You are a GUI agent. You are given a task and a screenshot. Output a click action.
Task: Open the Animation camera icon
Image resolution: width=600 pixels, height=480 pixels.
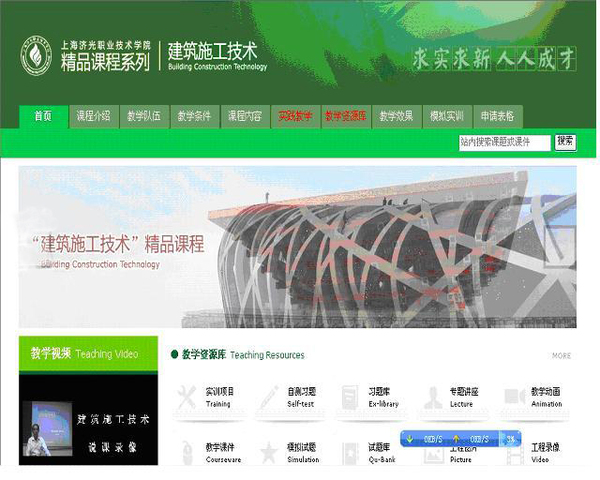tap(514, 397)
